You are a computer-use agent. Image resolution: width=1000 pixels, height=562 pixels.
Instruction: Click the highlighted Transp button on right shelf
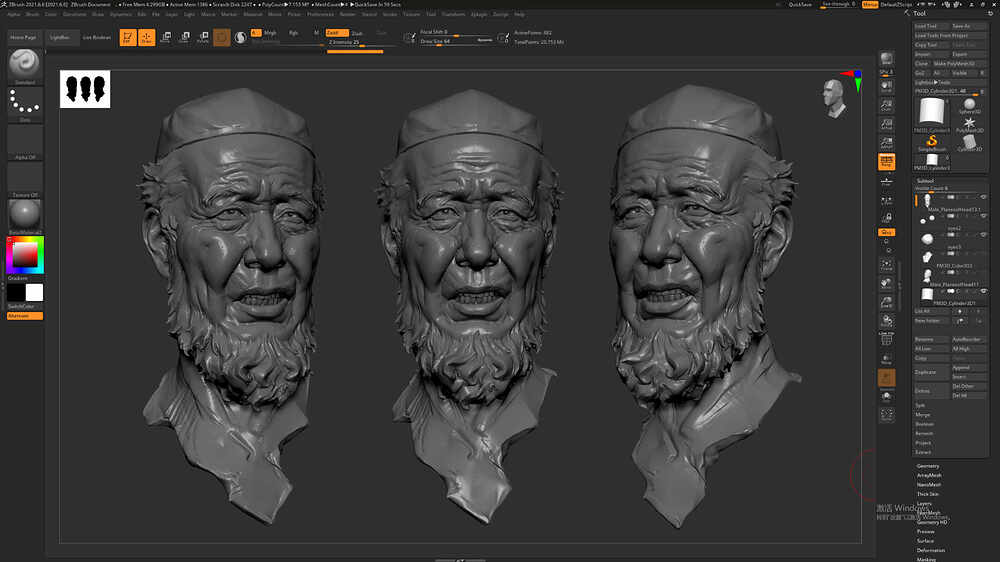click(886, 378)
